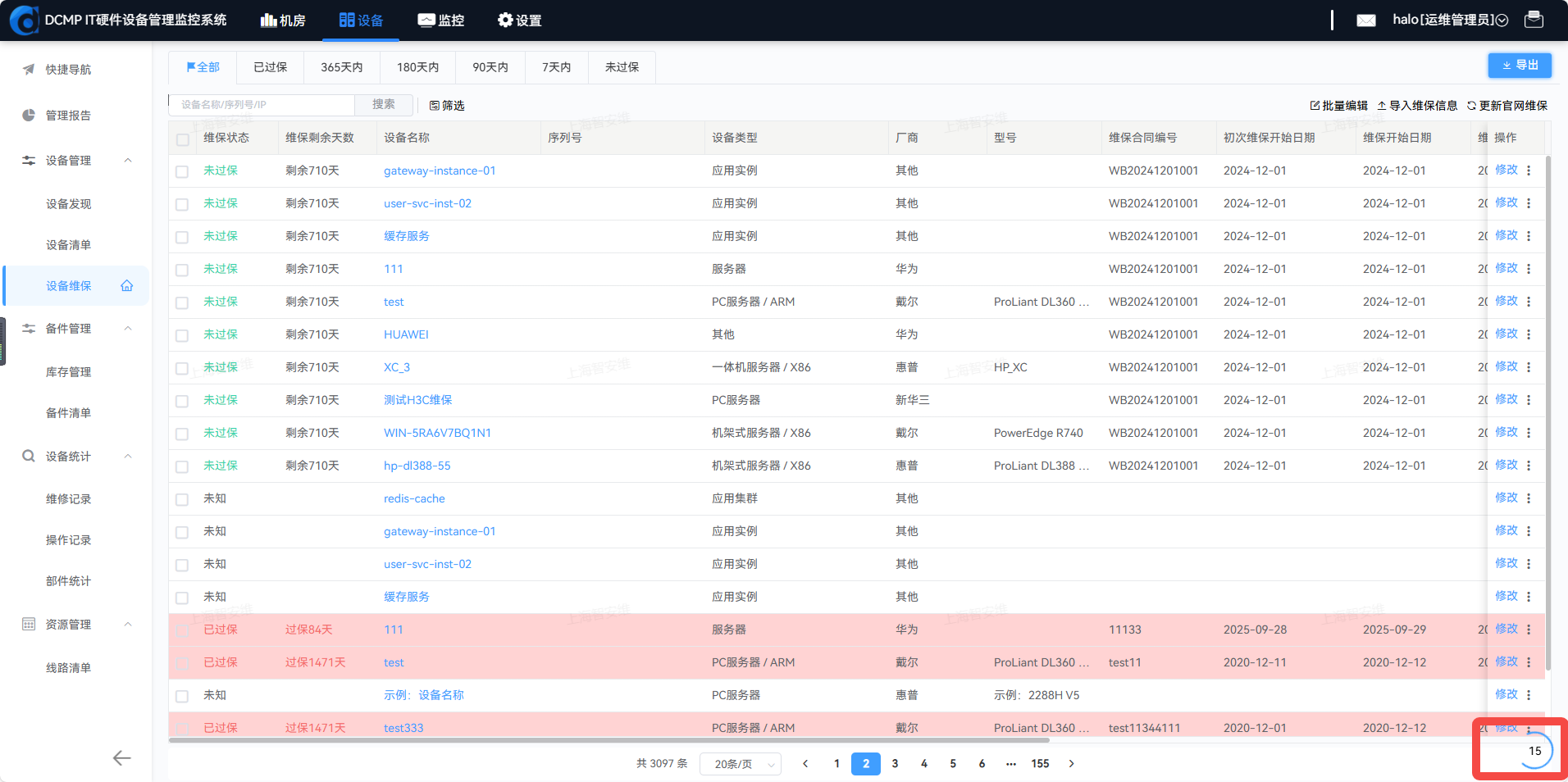Go to page 3
The height and width of the screenshot is (782, 1568).
[x=895, y=764]
